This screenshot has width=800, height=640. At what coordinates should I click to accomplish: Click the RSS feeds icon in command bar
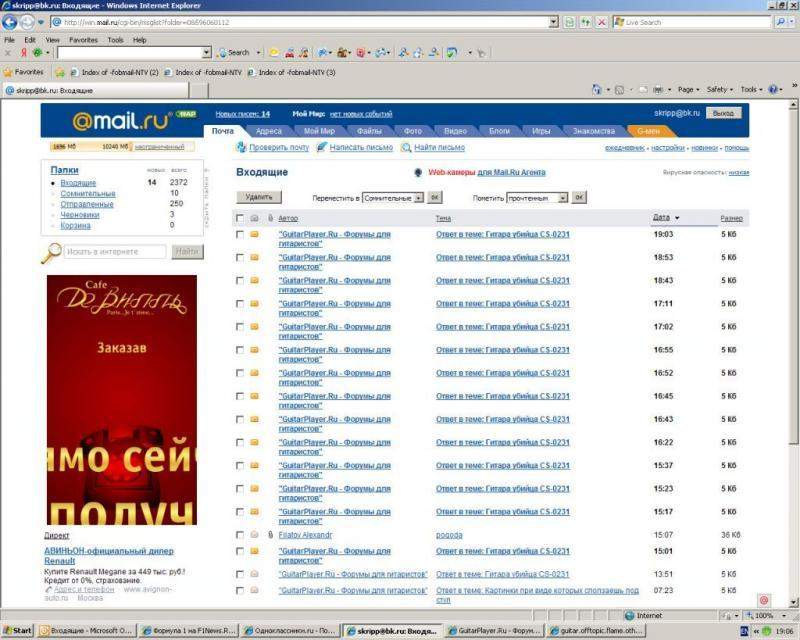(619, 90)
